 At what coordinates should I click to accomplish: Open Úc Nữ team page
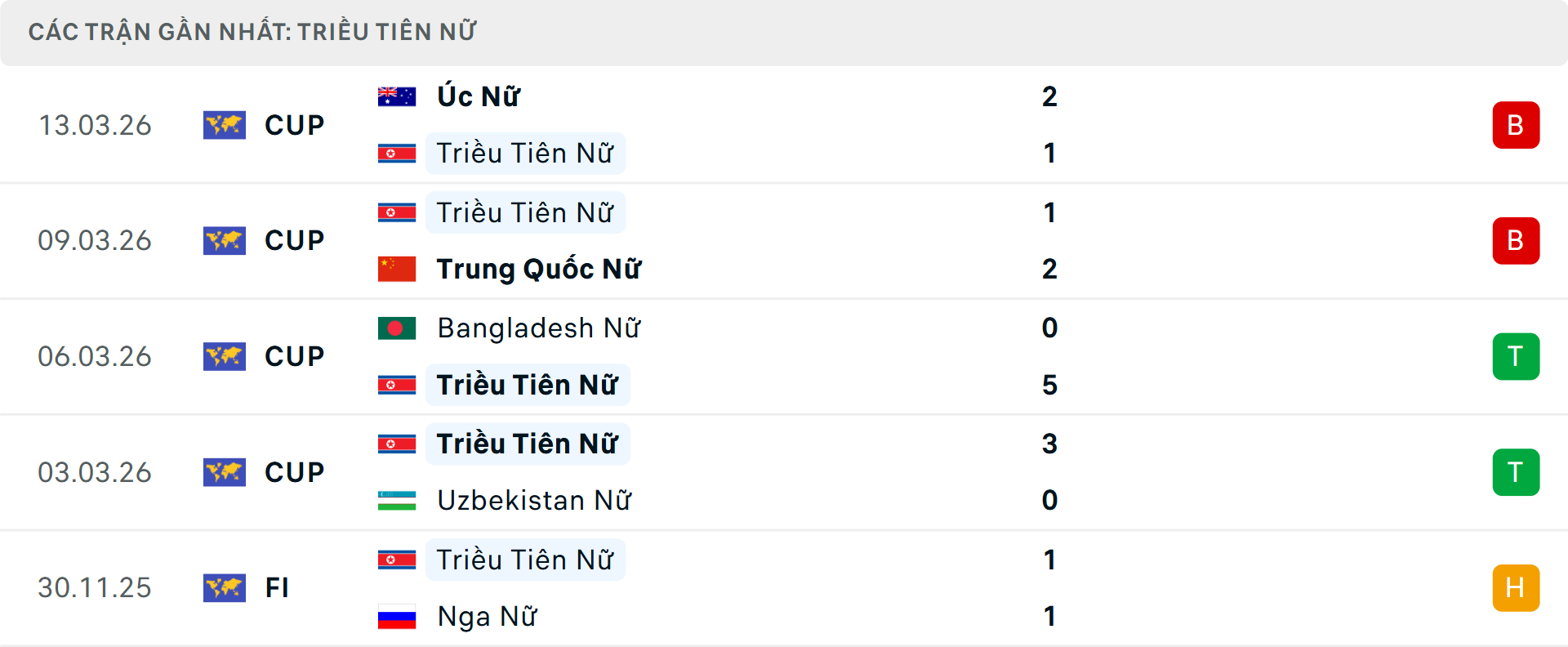pos(479,96)
